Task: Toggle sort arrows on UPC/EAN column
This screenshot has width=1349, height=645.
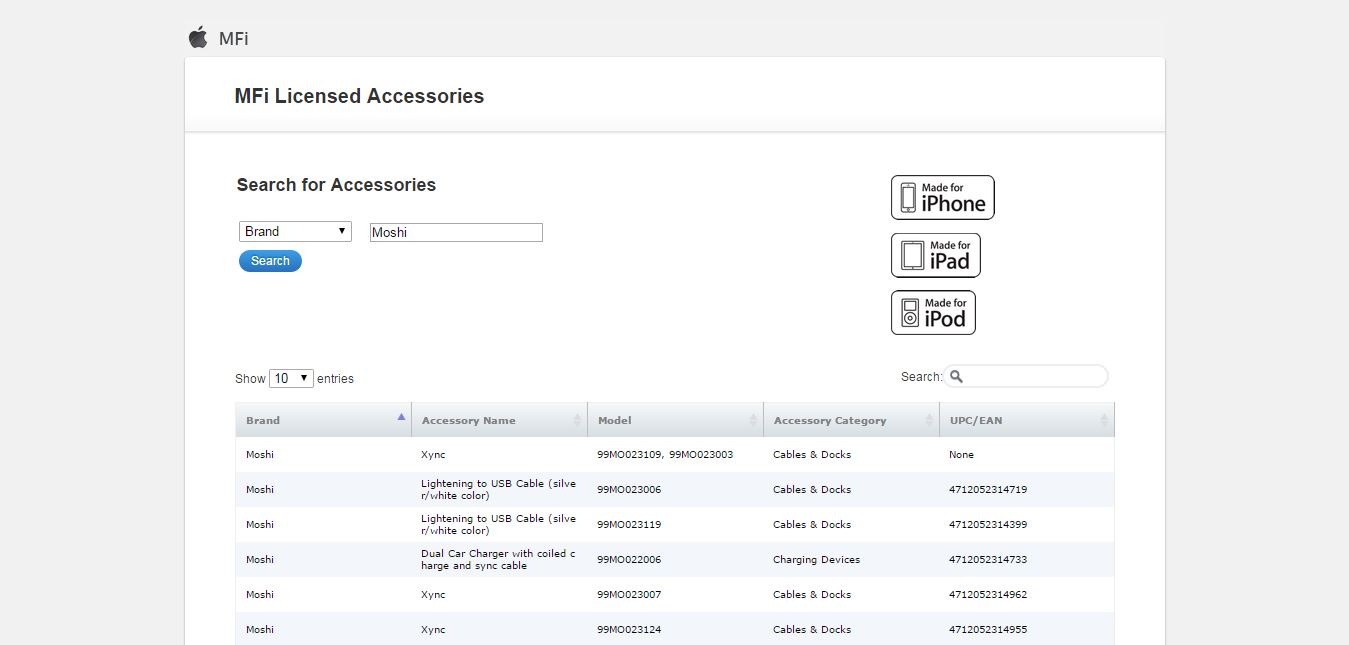Action: 1104,421
